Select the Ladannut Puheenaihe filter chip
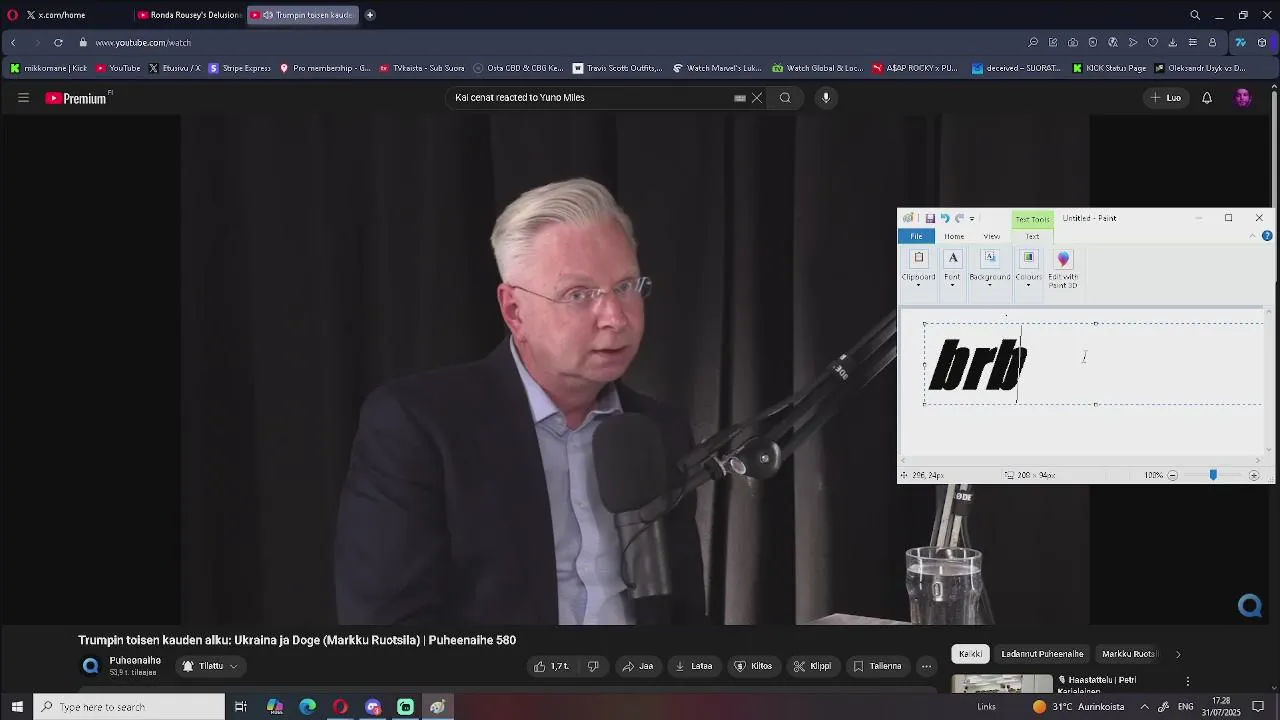 tap(1042, 654)
